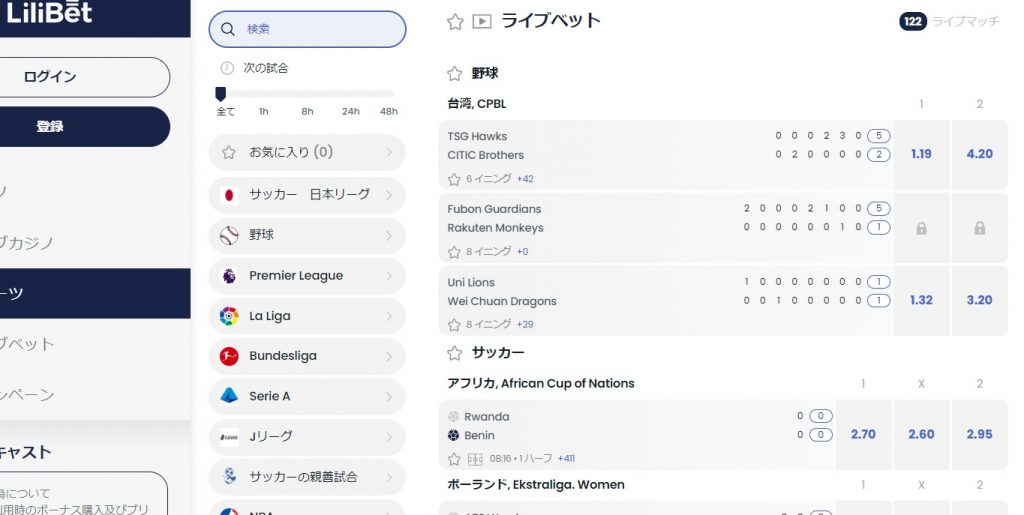Toggle favorite star for ライブベット header
1024x515 pixels.
(x=455, y=22)
